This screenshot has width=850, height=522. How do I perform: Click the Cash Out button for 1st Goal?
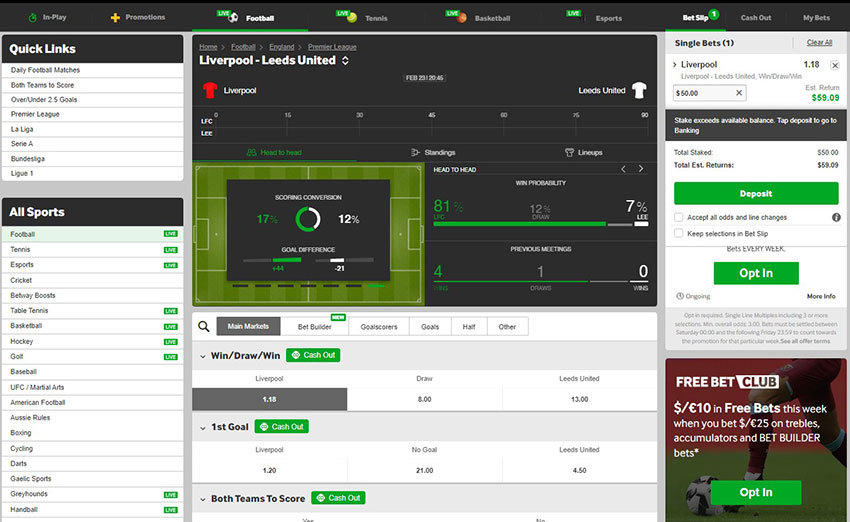tap(282, 427)
